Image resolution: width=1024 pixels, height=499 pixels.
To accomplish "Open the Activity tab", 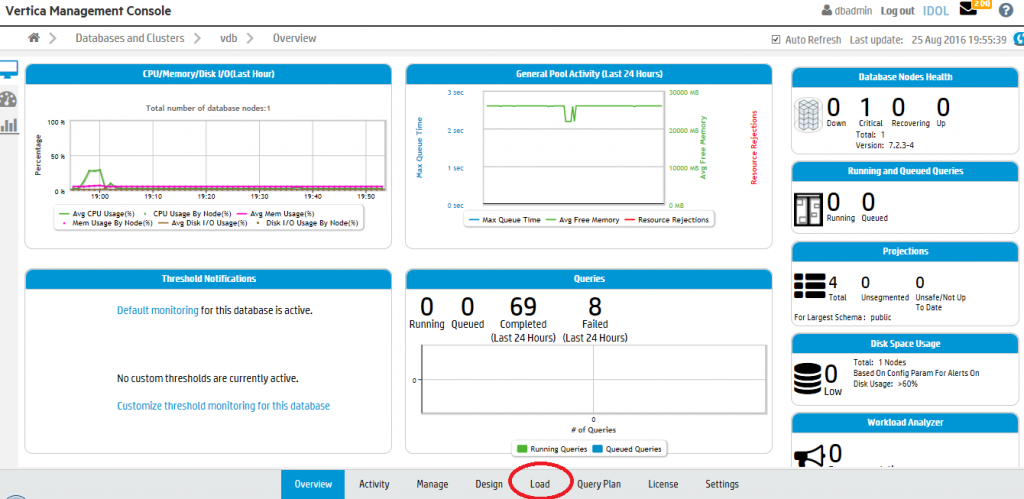I will point(374,485).
